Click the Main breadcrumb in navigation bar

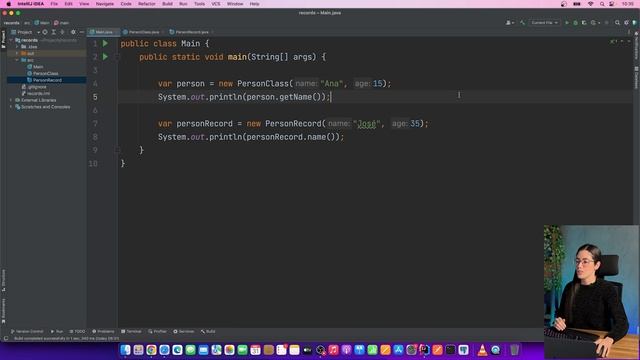[42, 23]
